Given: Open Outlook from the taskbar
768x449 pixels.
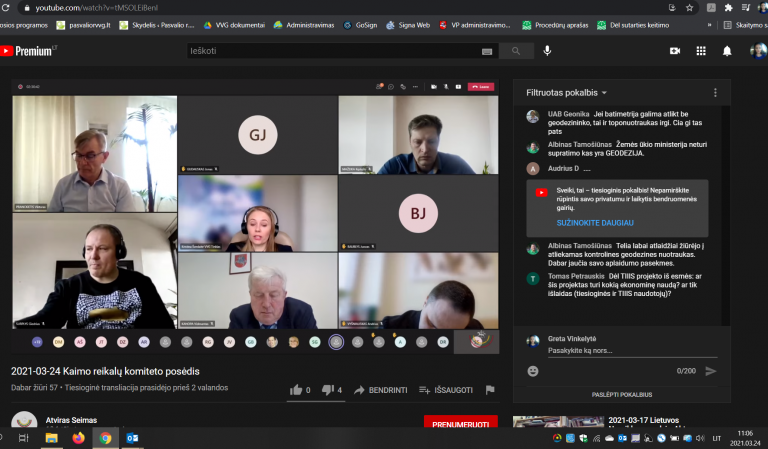Looking at the screenshot, I should 132,438.
